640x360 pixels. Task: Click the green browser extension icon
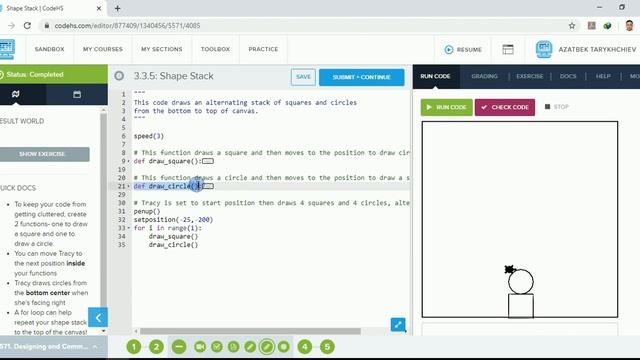pyautogui.click(x=607, y=26)
